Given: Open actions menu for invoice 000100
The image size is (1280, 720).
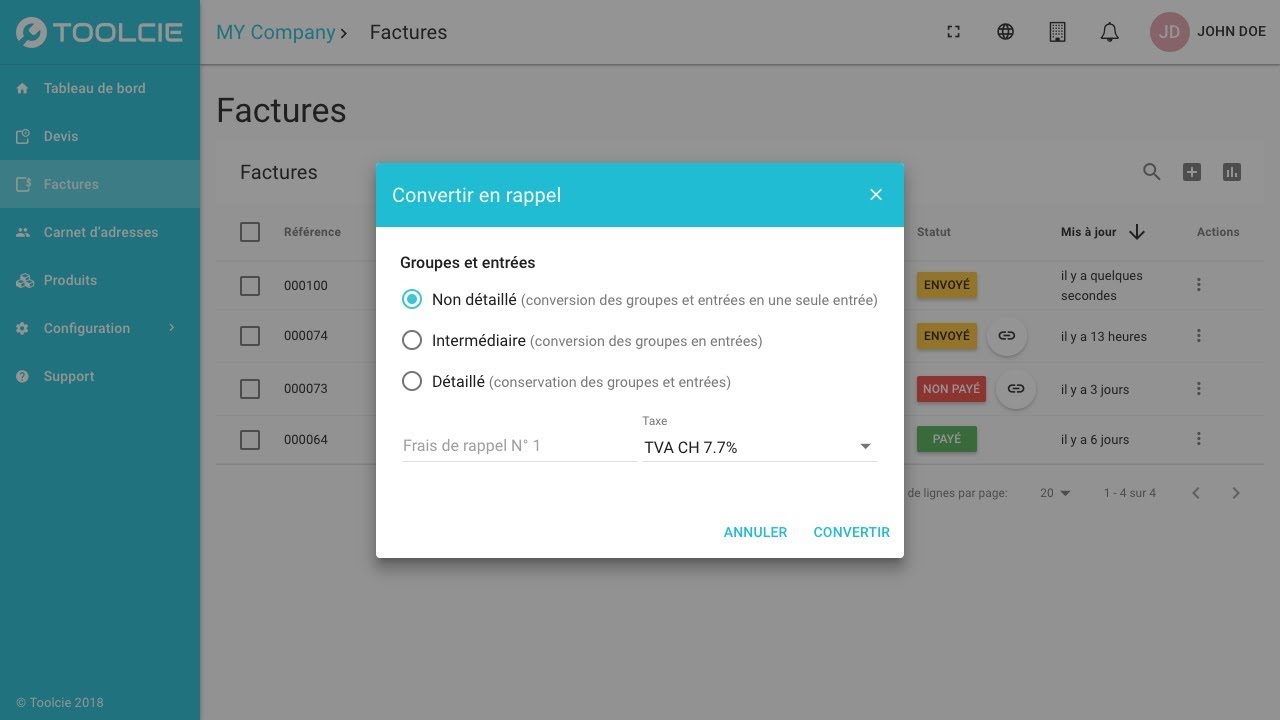Looking at the screenshot, I should [1198, 285].
